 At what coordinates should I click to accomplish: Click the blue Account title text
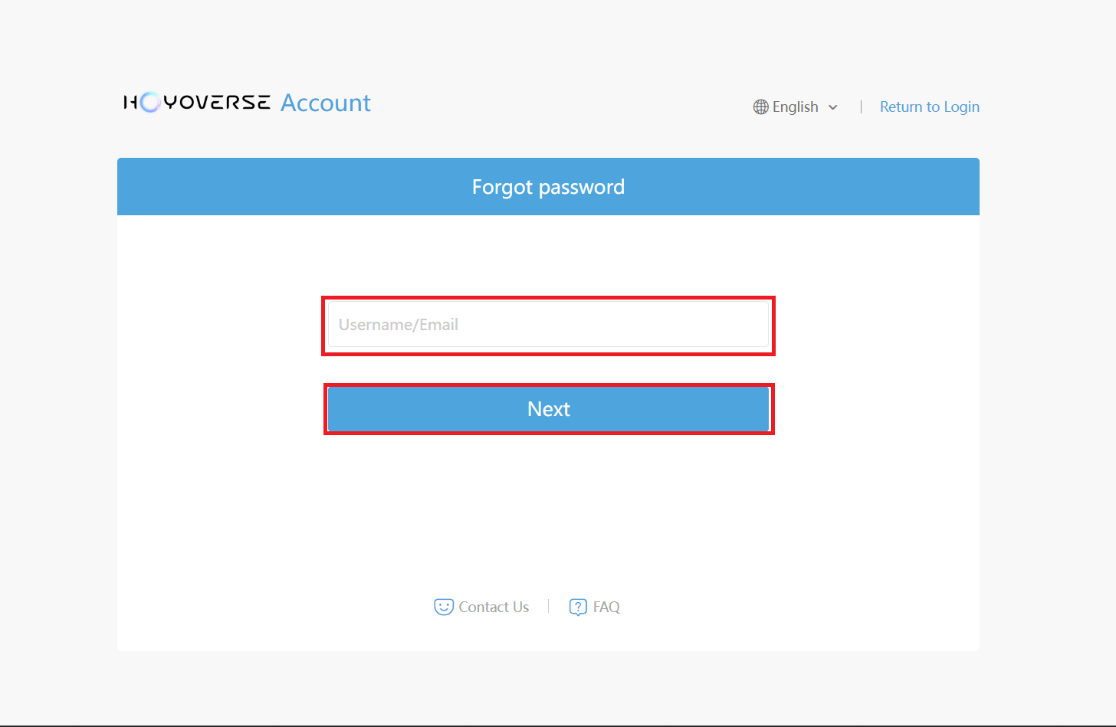click(x=325, y=103)
